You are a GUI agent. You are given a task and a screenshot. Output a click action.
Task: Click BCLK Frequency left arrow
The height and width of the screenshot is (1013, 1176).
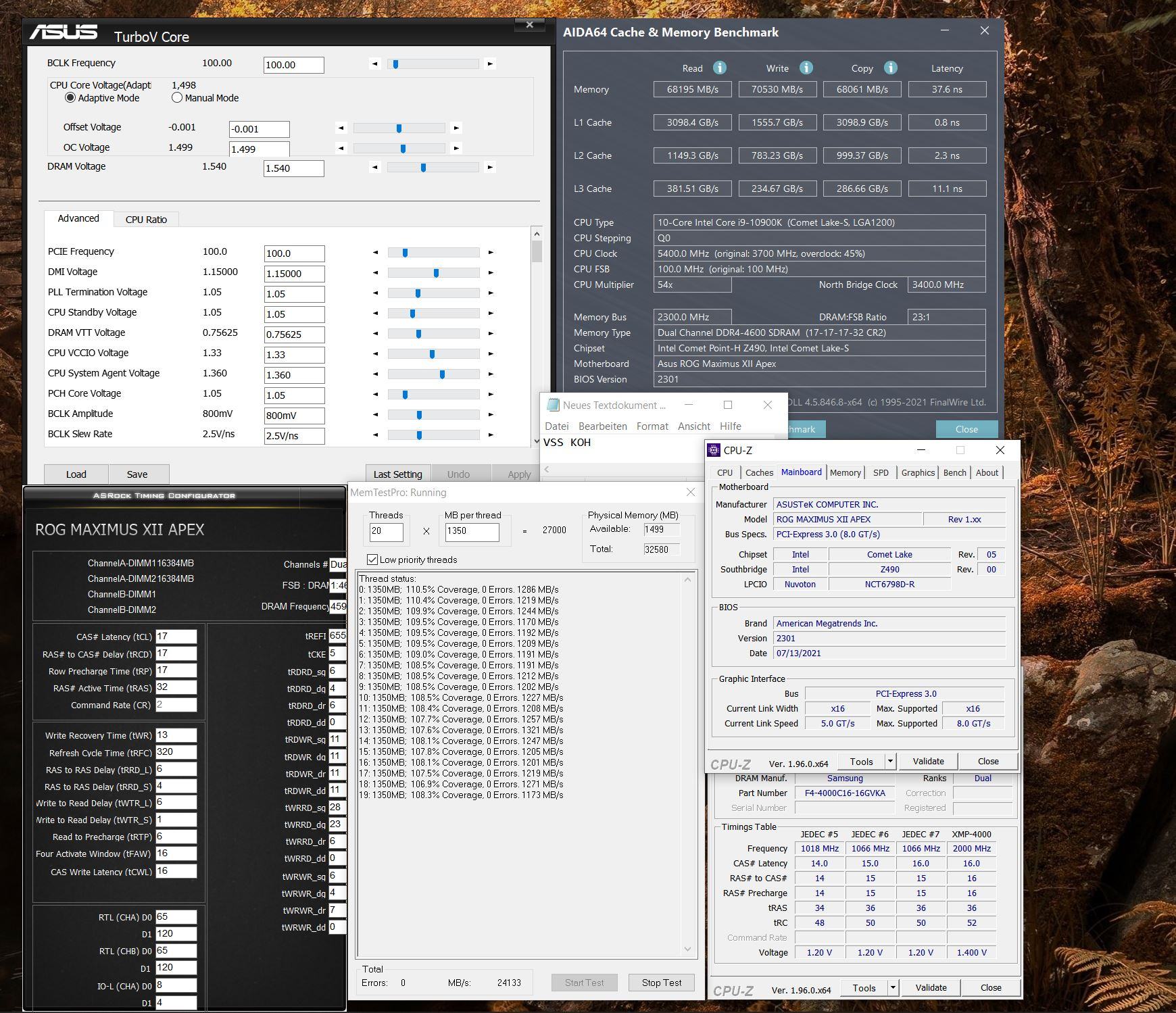click(375, 64)
